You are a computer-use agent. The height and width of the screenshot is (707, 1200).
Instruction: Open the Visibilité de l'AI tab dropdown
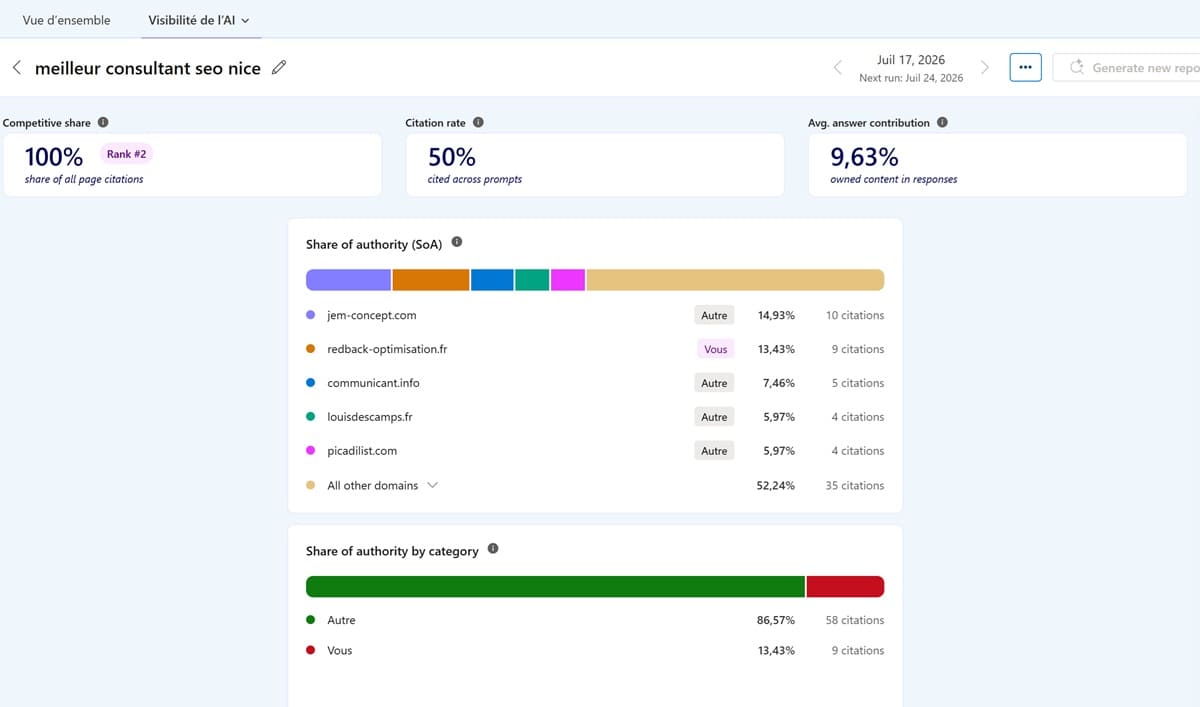pyautogui.click(x=199, y=20)
